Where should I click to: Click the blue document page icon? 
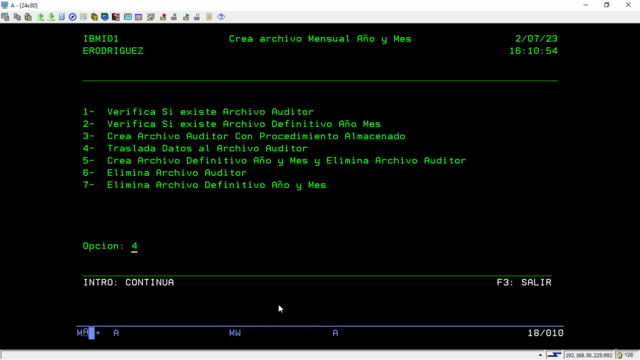tap(62, 17)
